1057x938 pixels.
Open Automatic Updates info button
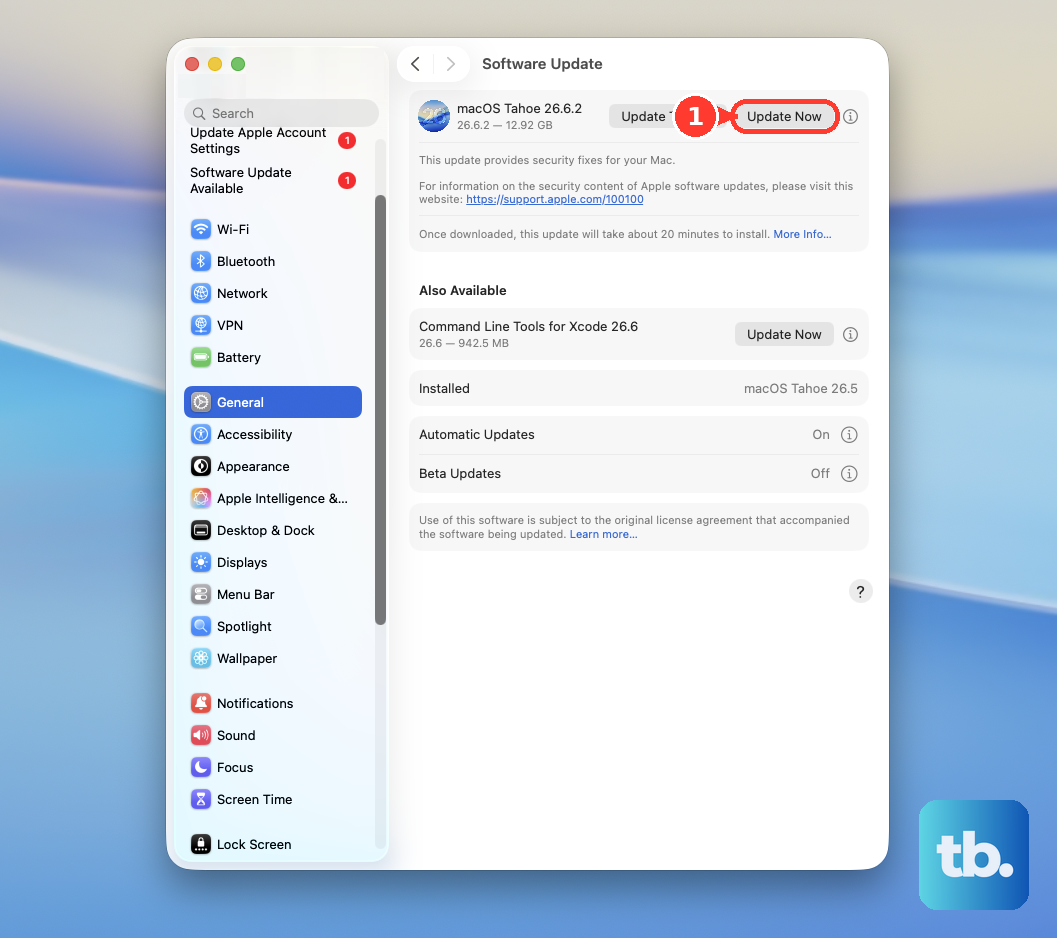[x=849, y=435]
